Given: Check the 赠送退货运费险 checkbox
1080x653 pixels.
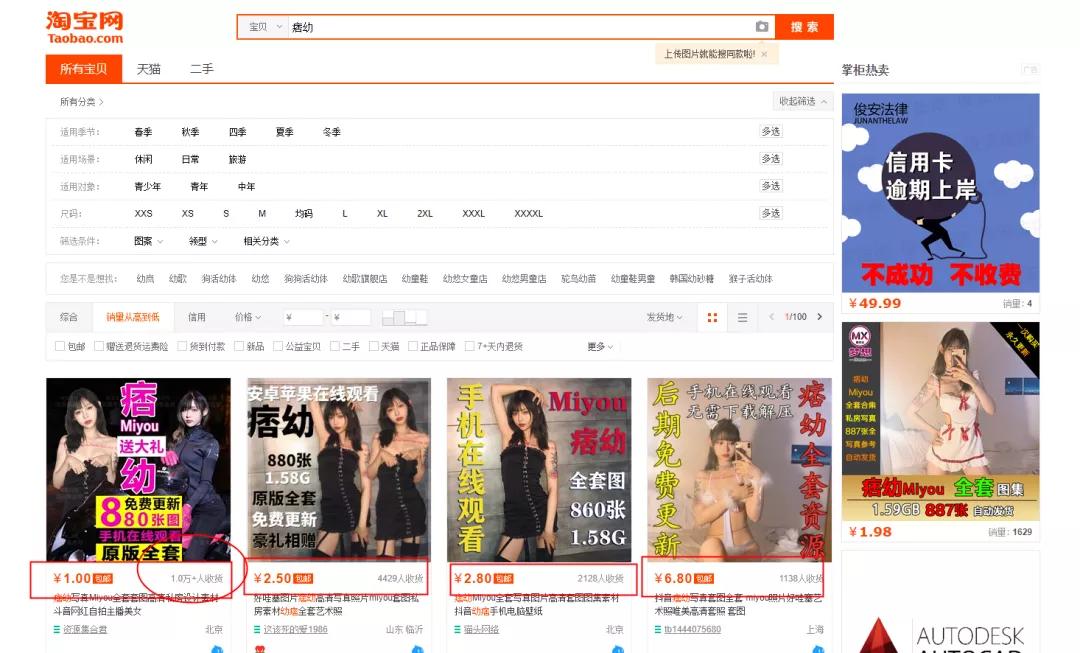Looking at the screenshot, I should click(x=98, y=346).
